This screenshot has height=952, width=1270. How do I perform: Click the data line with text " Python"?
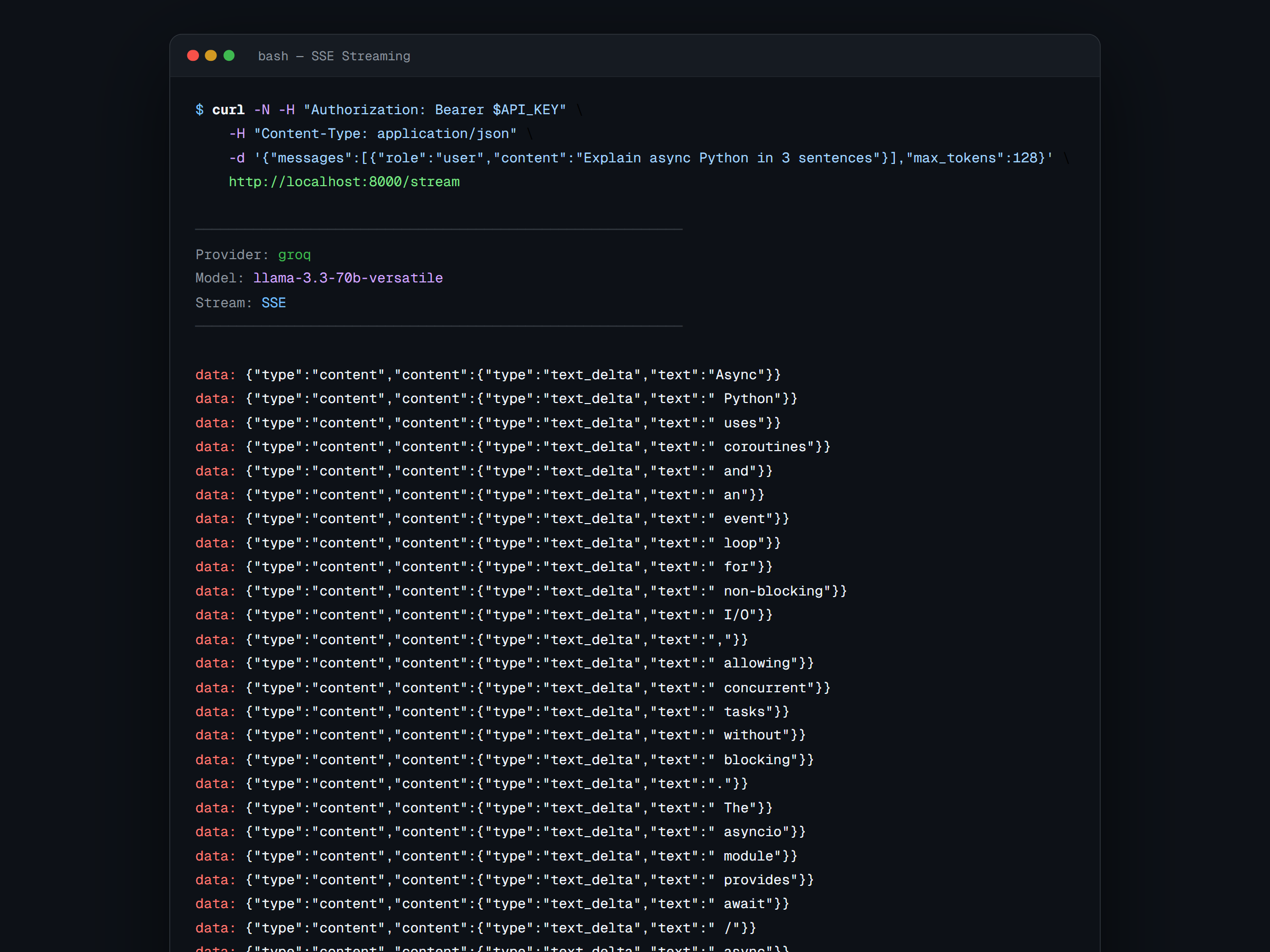(497, 399)
